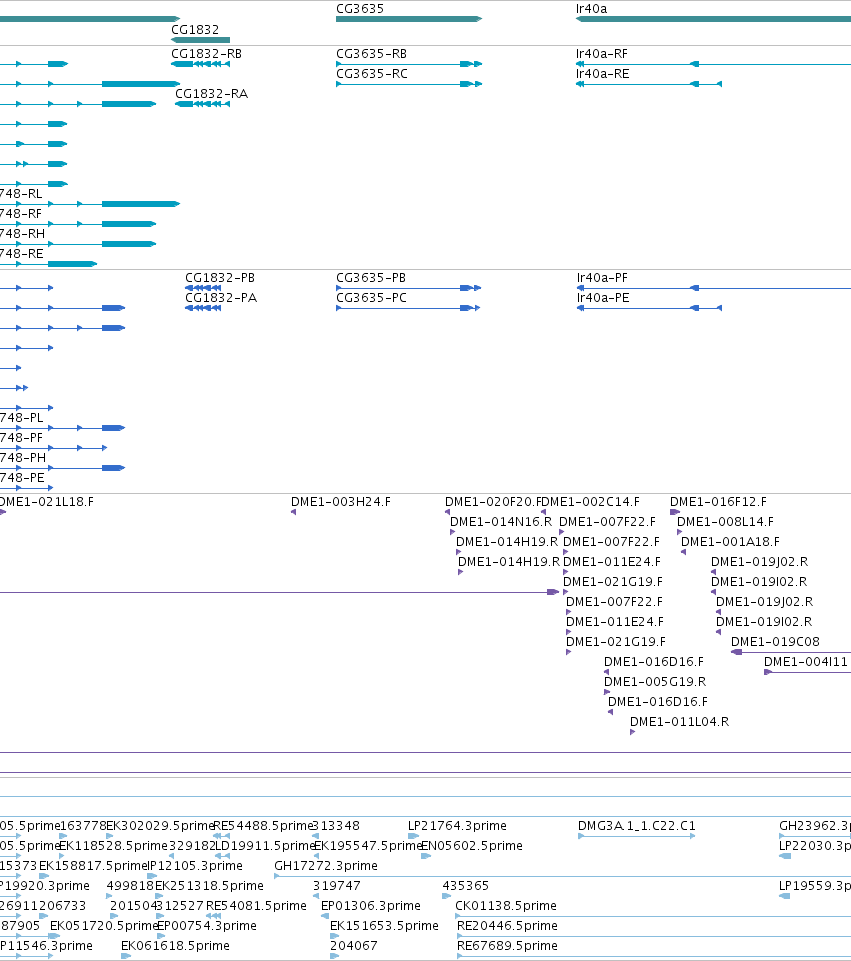
Task: Select EST label EK061618.5prime
Action: [x=175, y=946]
